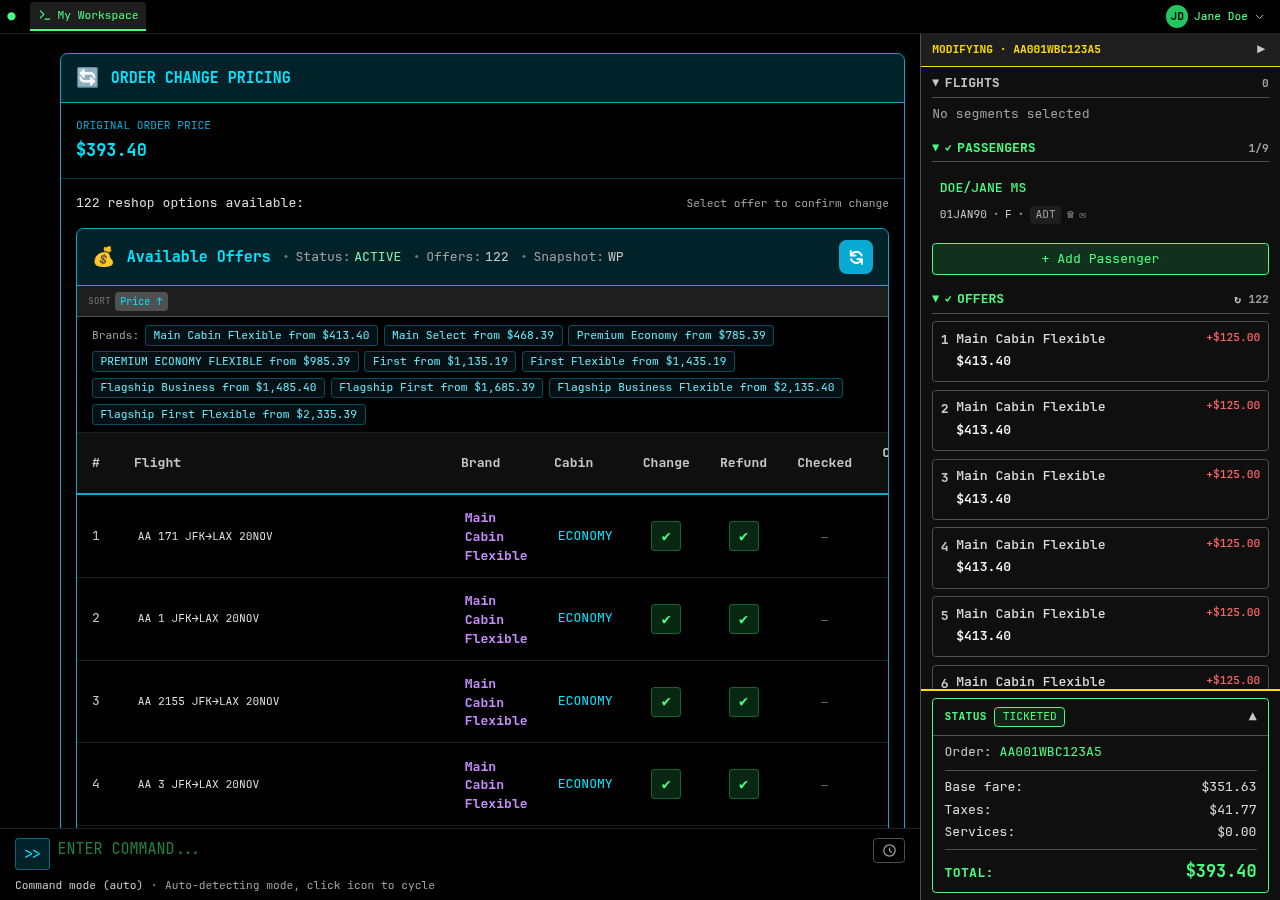1280x900 pixels.
Task: Click Change checkmark for AA 1 flight
Action: coord(666,619)
